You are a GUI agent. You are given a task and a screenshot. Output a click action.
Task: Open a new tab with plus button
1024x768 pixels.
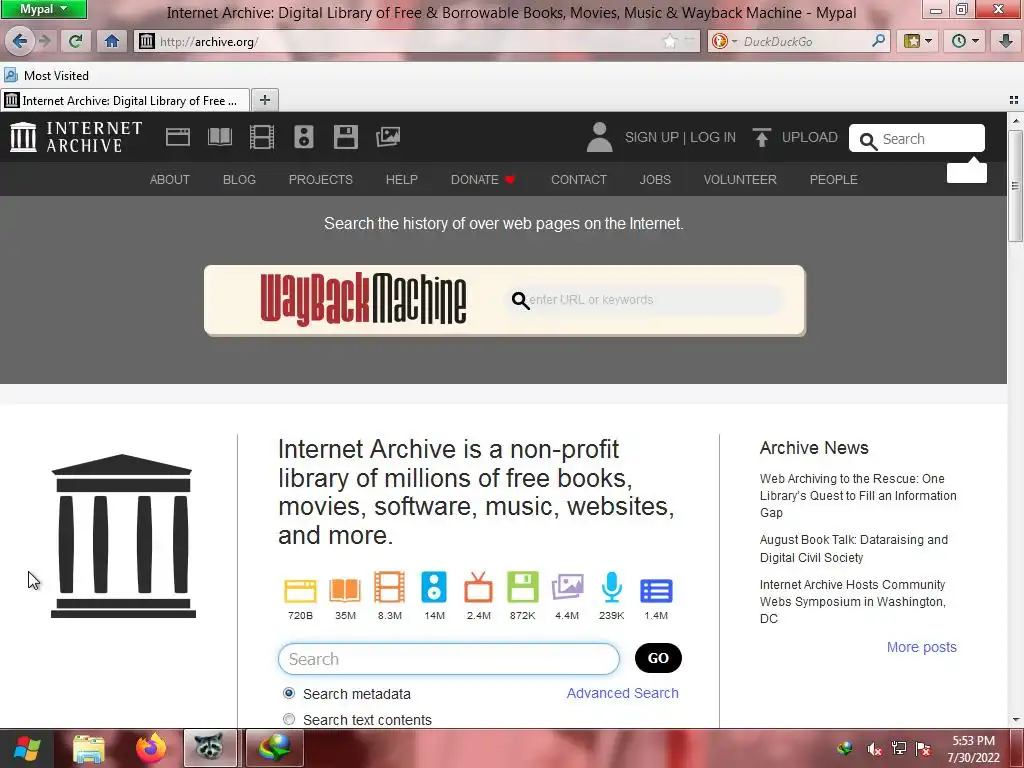[264, 100]
